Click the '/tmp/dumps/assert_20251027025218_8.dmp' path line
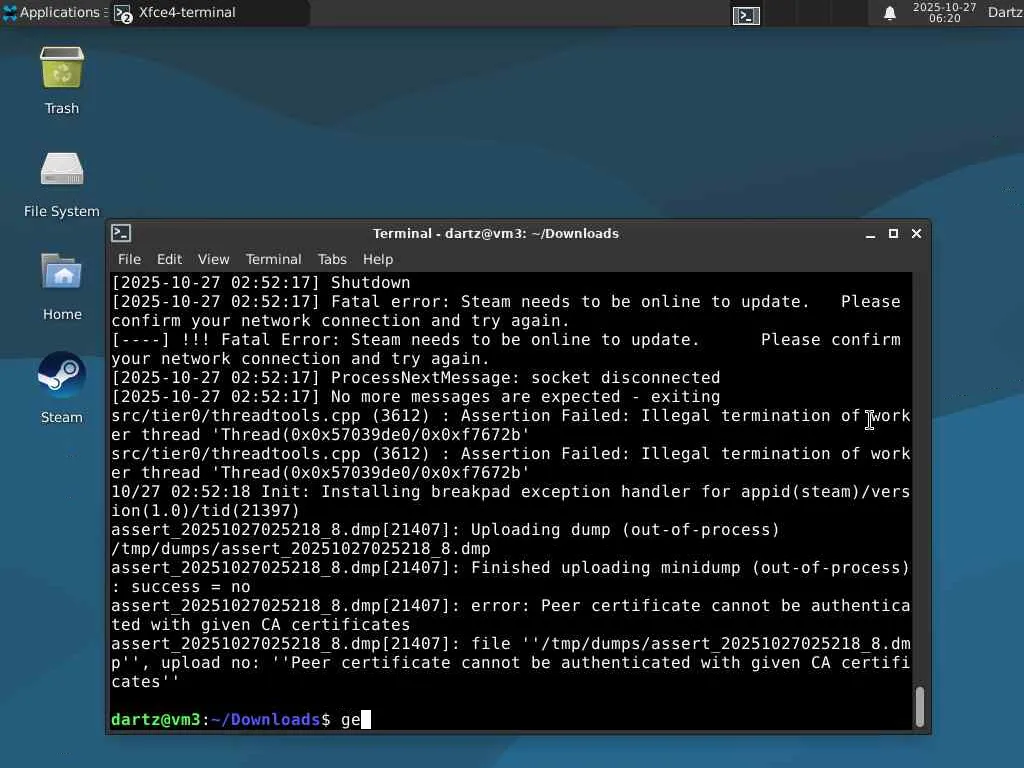 pyautogui.click(x=300, y=549)
